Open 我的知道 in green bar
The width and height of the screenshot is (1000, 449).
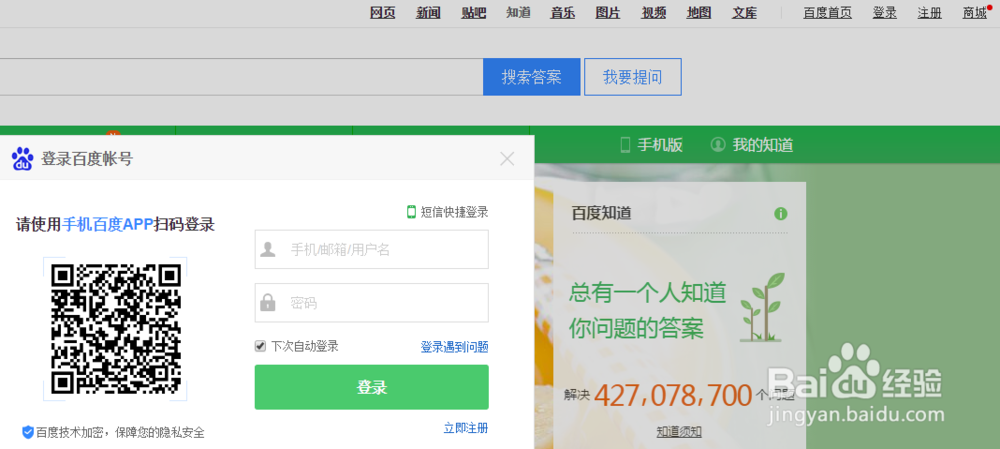752,145
